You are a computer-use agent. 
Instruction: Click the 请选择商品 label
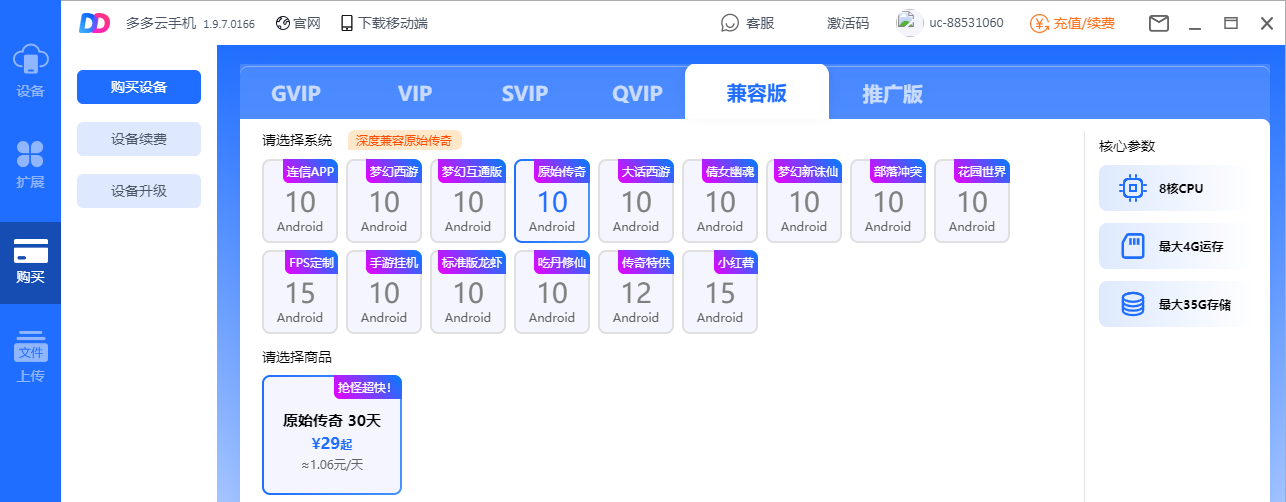coord(297,357)
